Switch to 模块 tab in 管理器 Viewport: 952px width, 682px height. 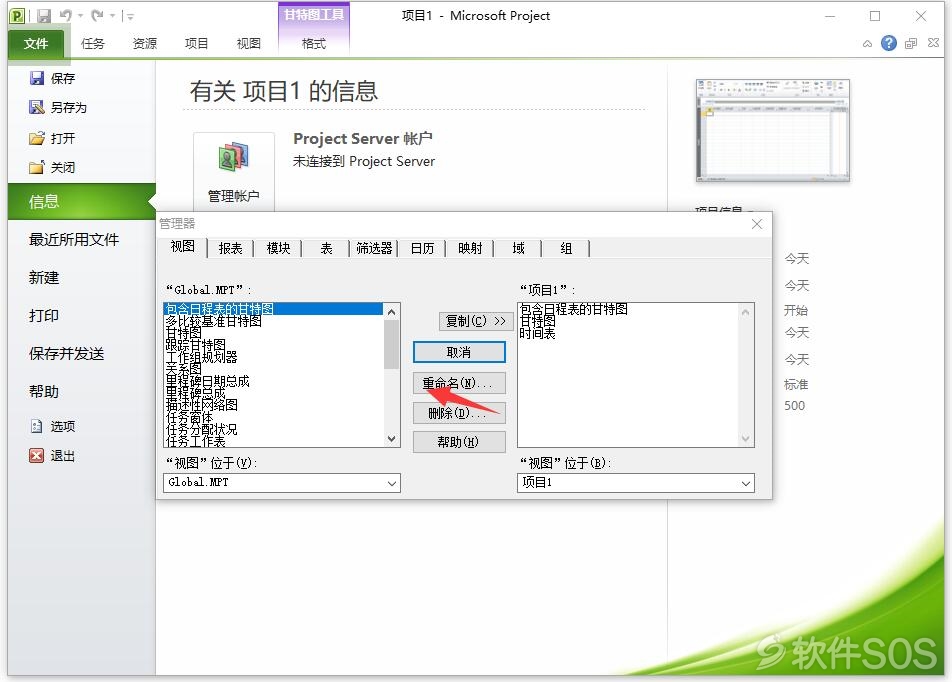point(279,248)
